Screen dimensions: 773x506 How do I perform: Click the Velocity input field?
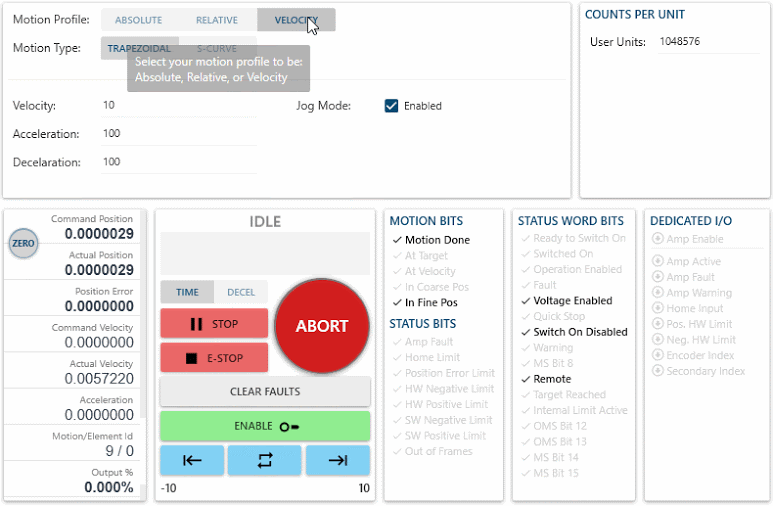177,106
